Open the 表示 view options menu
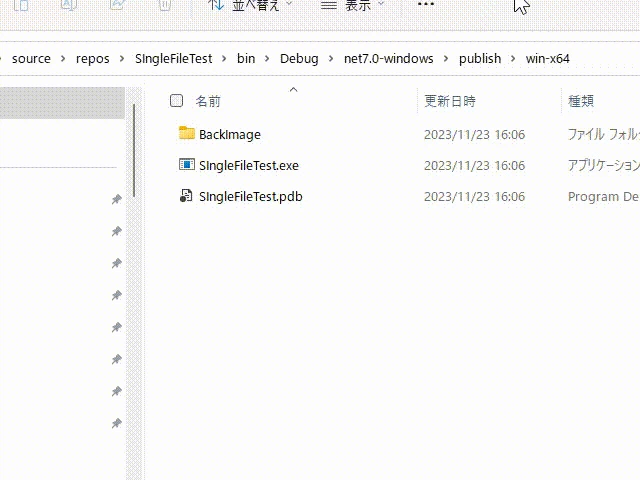 click(x=352, y=5)
